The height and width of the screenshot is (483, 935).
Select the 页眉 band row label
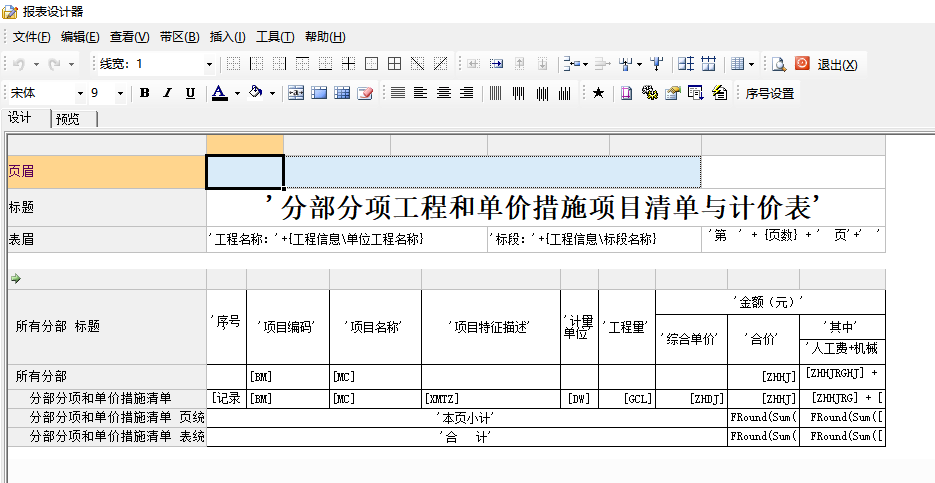click(x=107, y=172)
